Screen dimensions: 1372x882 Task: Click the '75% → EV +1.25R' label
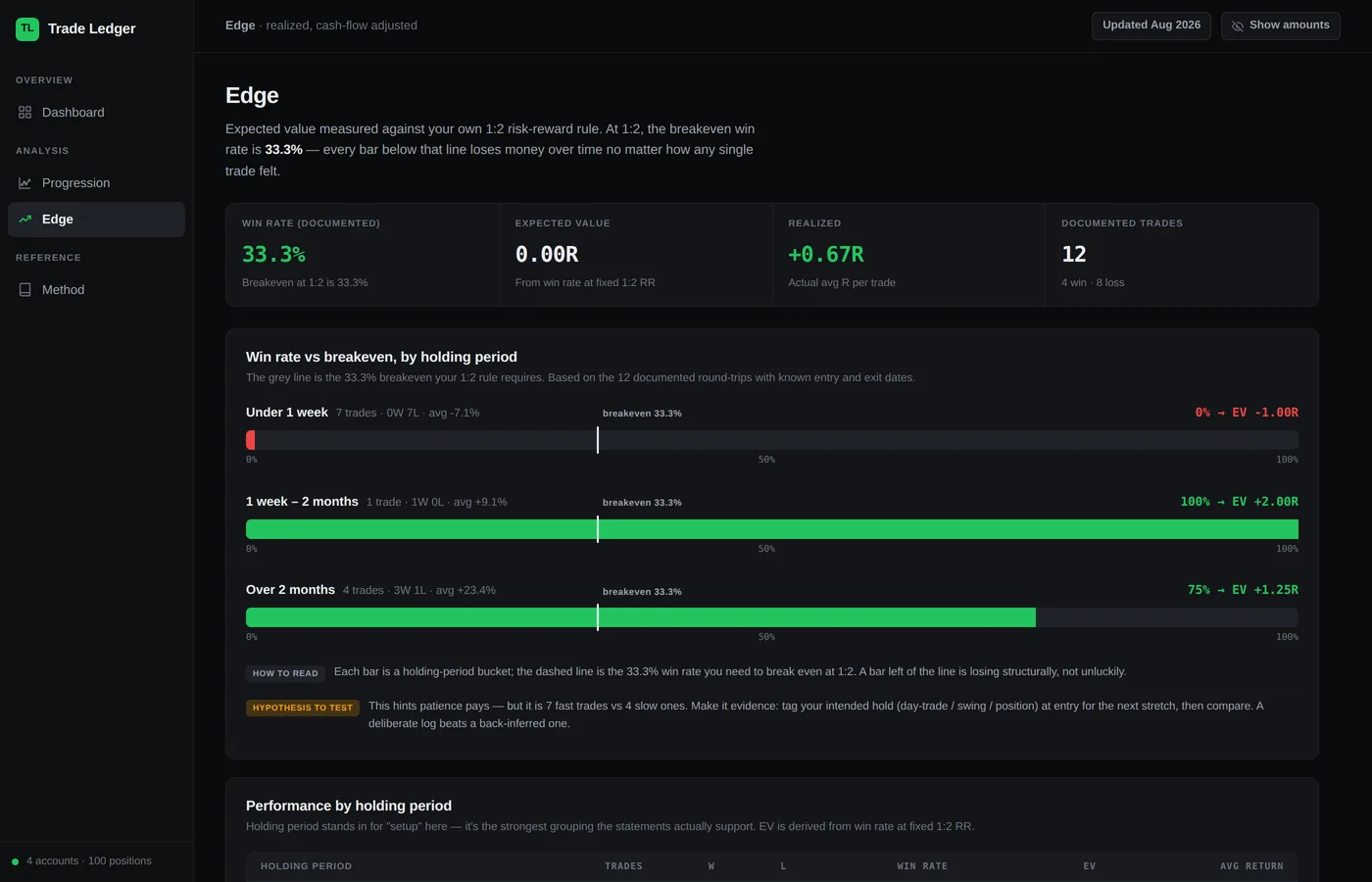tap(1243, 590)
